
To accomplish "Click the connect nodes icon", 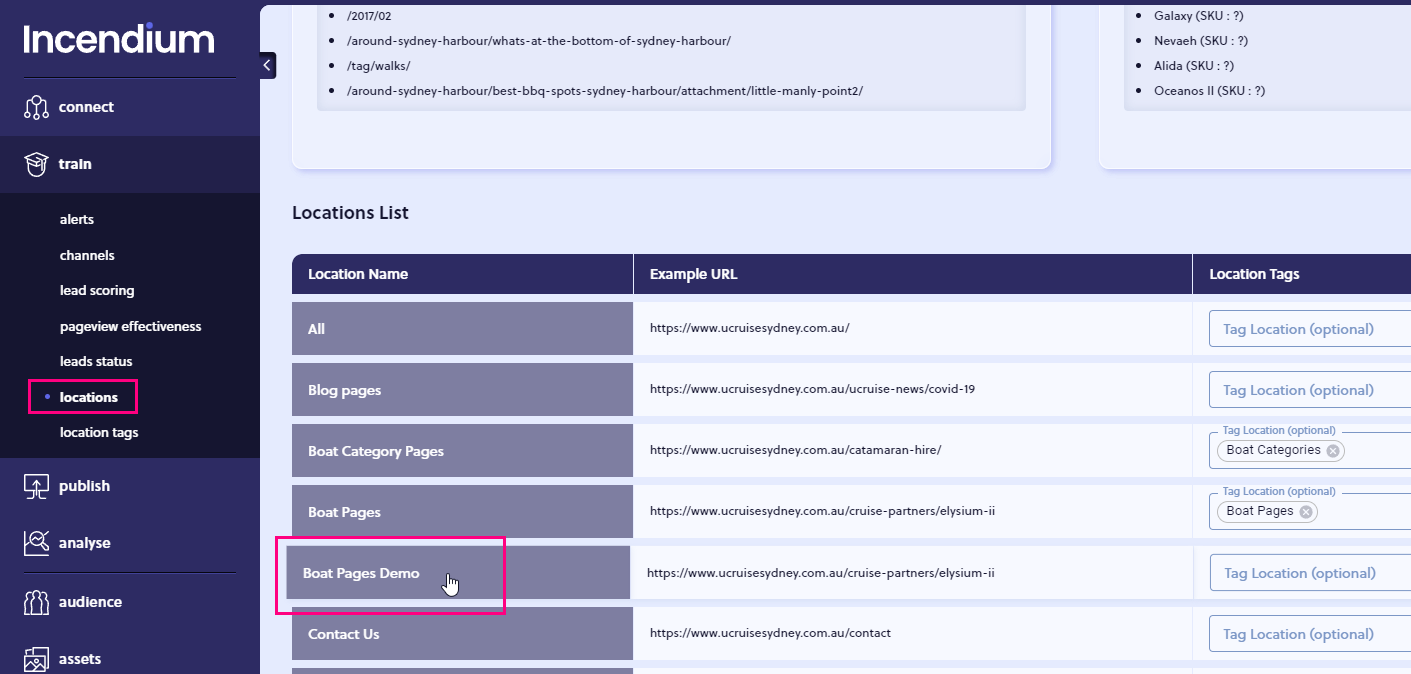I will [x=36, y=107].
